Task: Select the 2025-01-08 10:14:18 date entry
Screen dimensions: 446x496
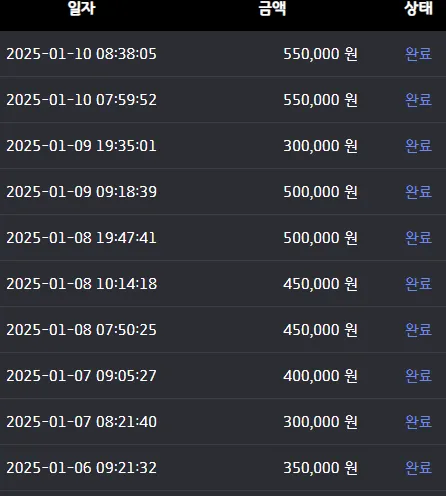Action: (81, 284)
